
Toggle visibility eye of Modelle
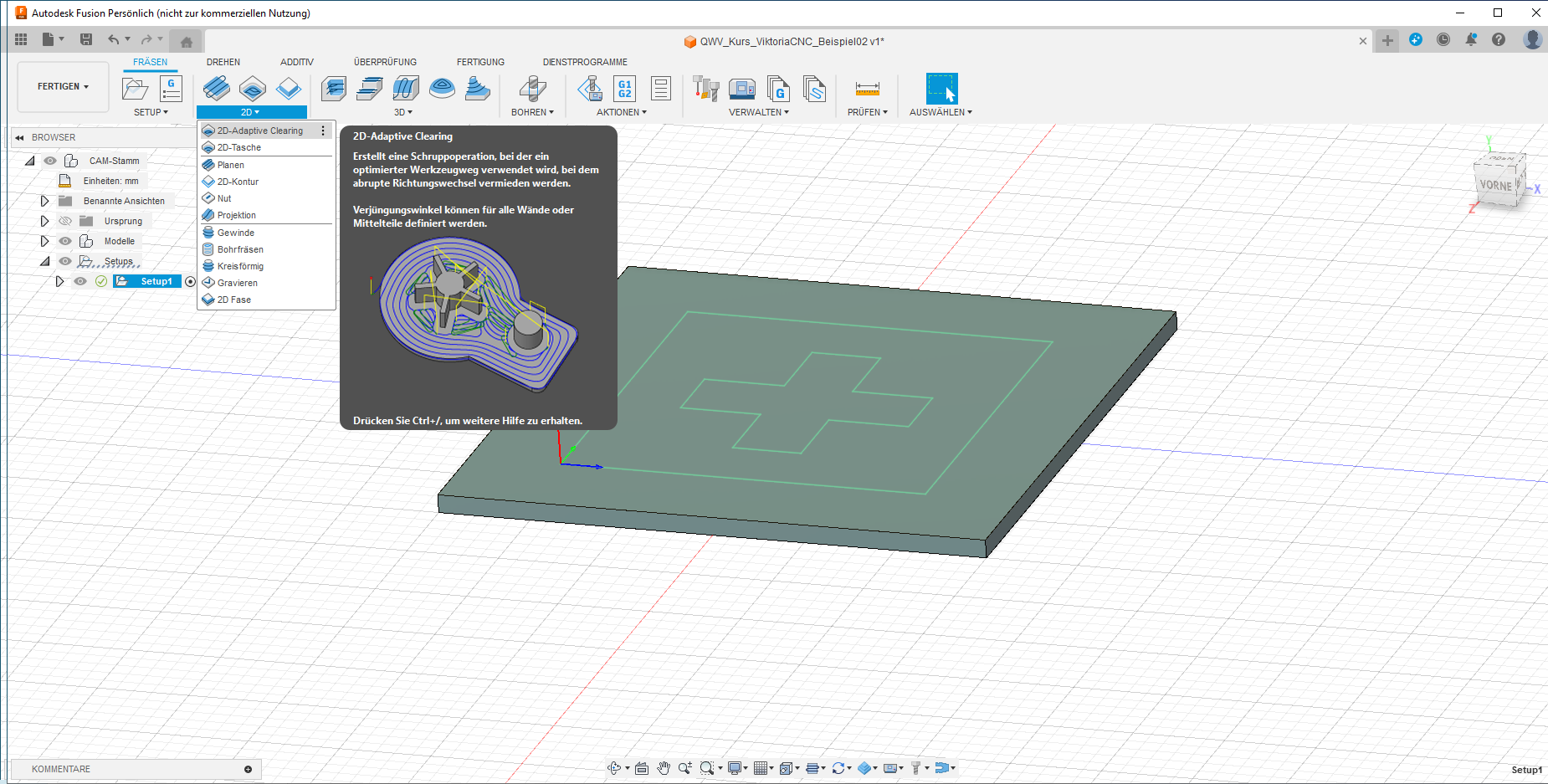tap(65, 241)
